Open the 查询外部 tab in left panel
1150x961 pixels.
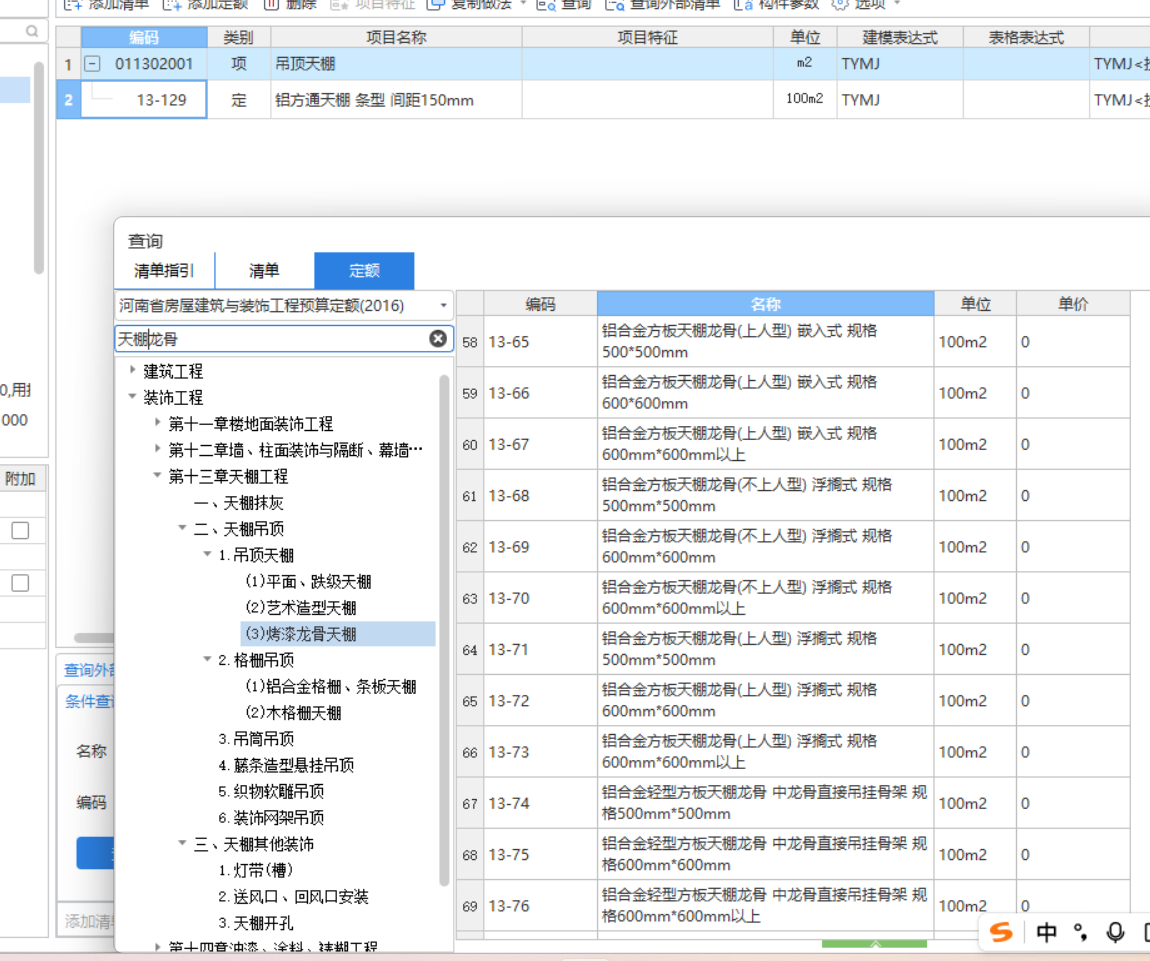click(x=88, y=670)
